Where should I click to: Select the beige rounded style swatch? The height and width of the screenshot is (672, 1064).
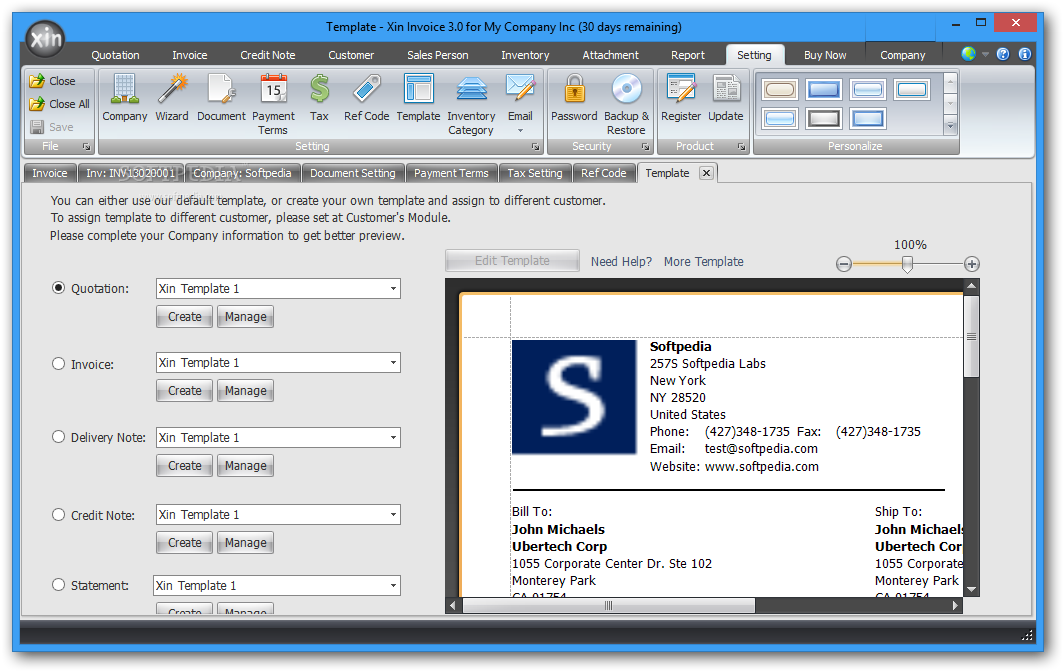click(779, 90)
